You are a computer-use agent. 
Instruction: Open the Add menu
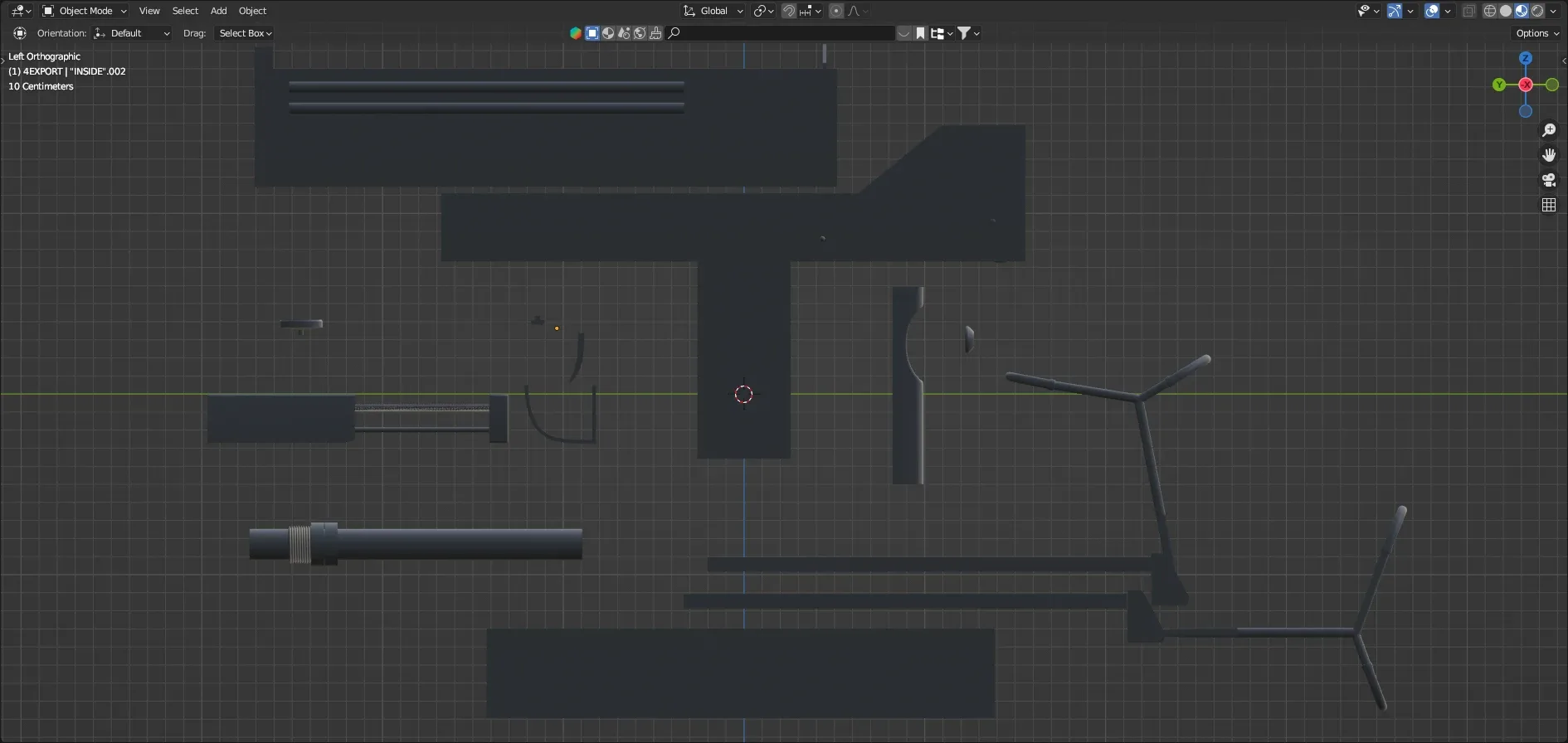218,11
